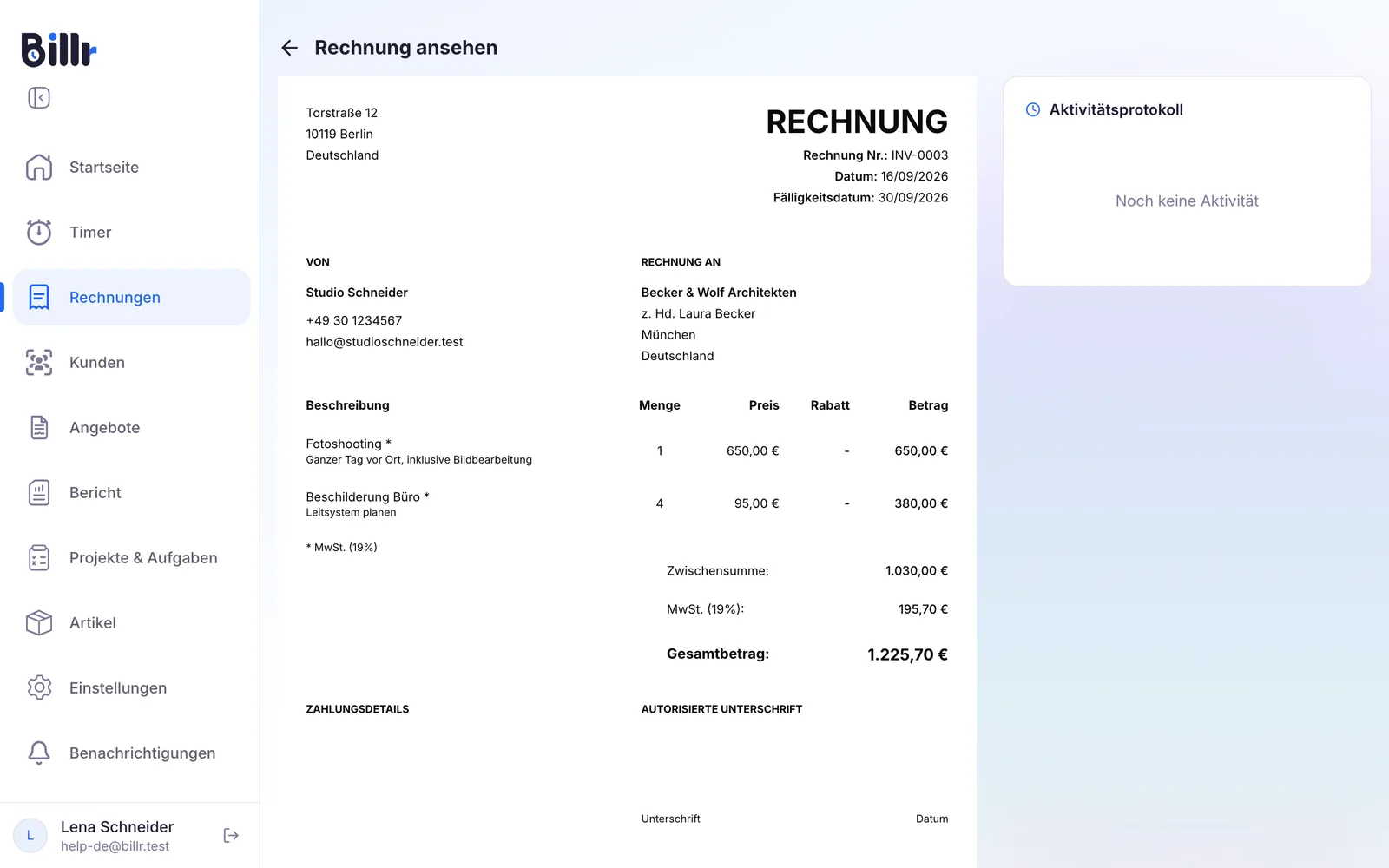
Task: Click the user avatar with letter L
Action: coord(30,836)
